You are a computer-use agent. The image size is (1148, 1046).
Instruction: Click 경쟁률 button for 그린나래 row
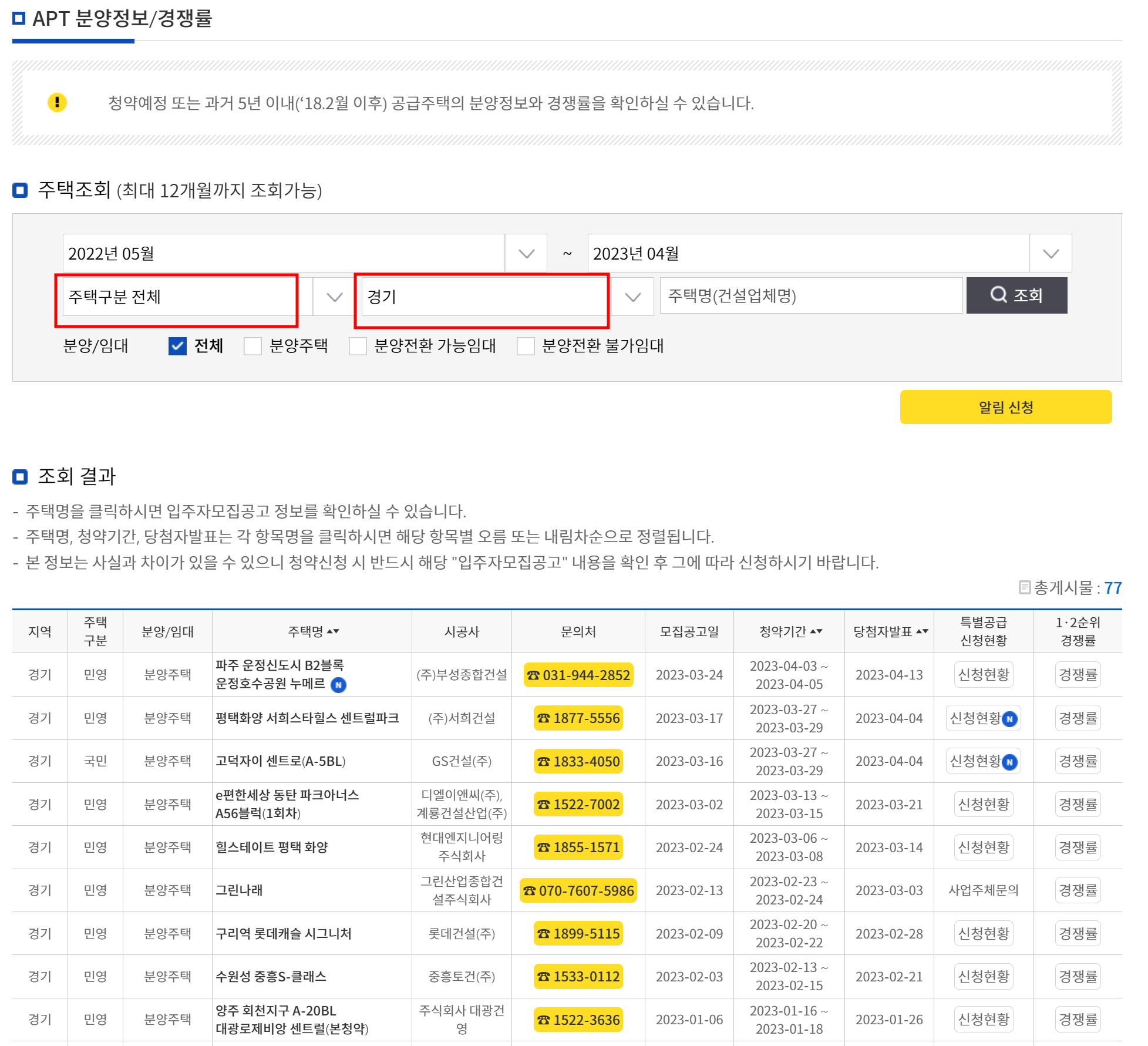click(1078, 890)
